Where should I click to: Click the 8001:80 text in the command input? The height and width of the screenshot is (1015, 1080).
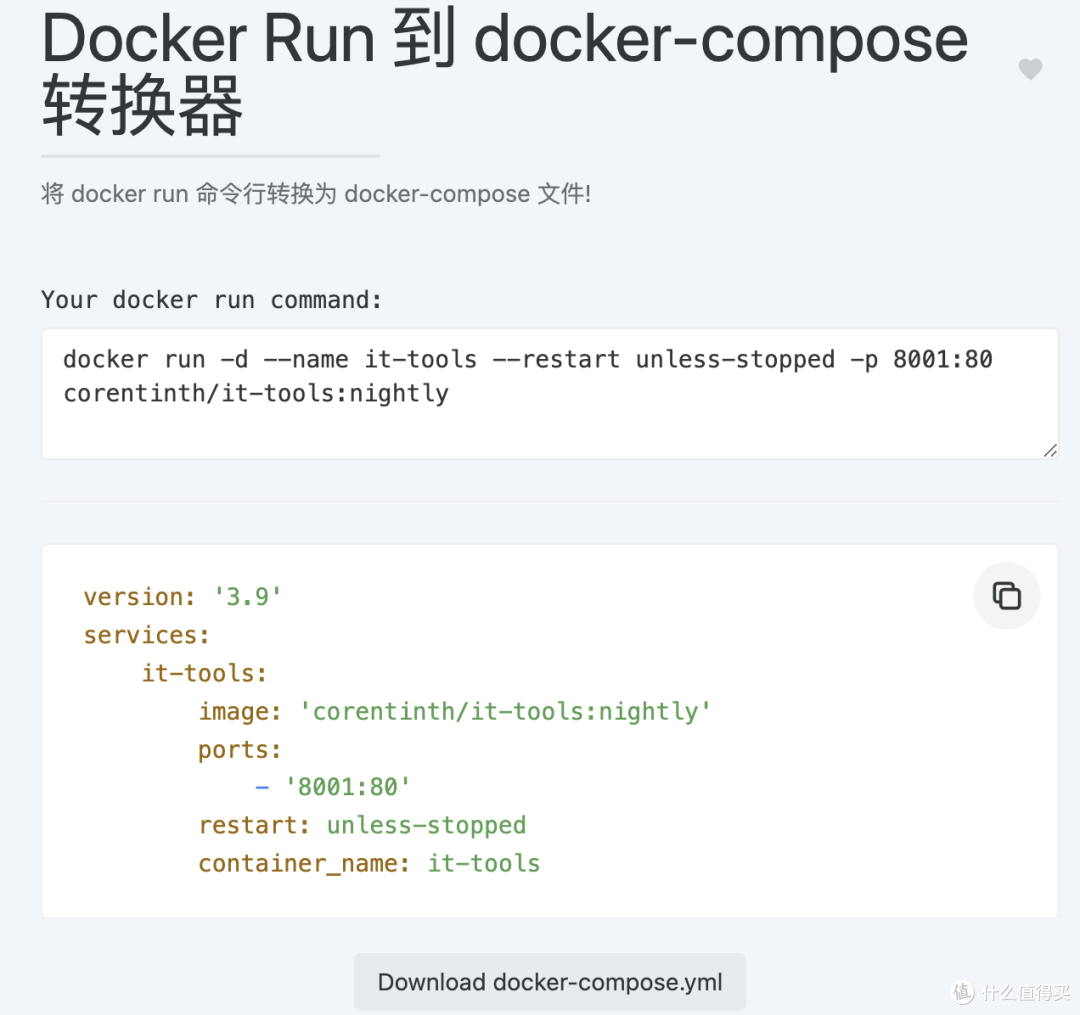coord(942,359)
